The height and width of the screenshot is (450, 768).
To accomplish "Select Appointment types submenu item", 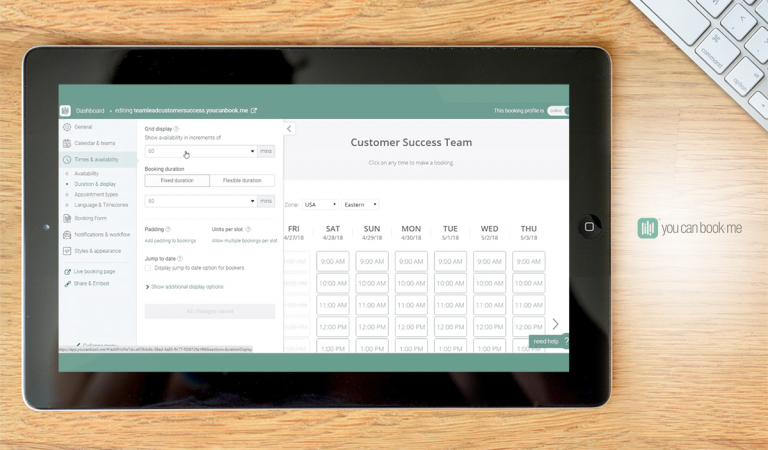I will click(x=96, y=194).
